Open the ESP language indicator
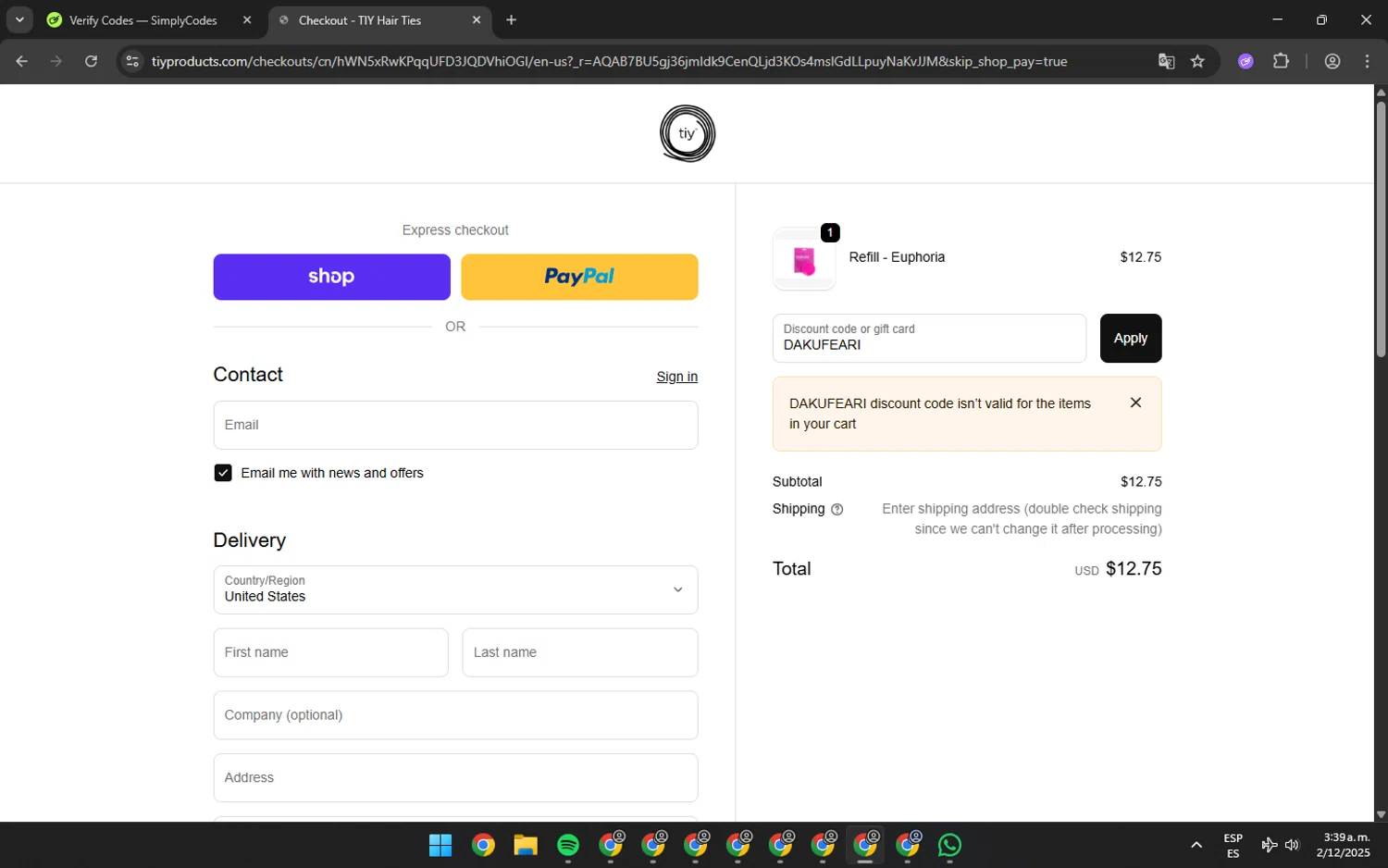 [1233, 846]
